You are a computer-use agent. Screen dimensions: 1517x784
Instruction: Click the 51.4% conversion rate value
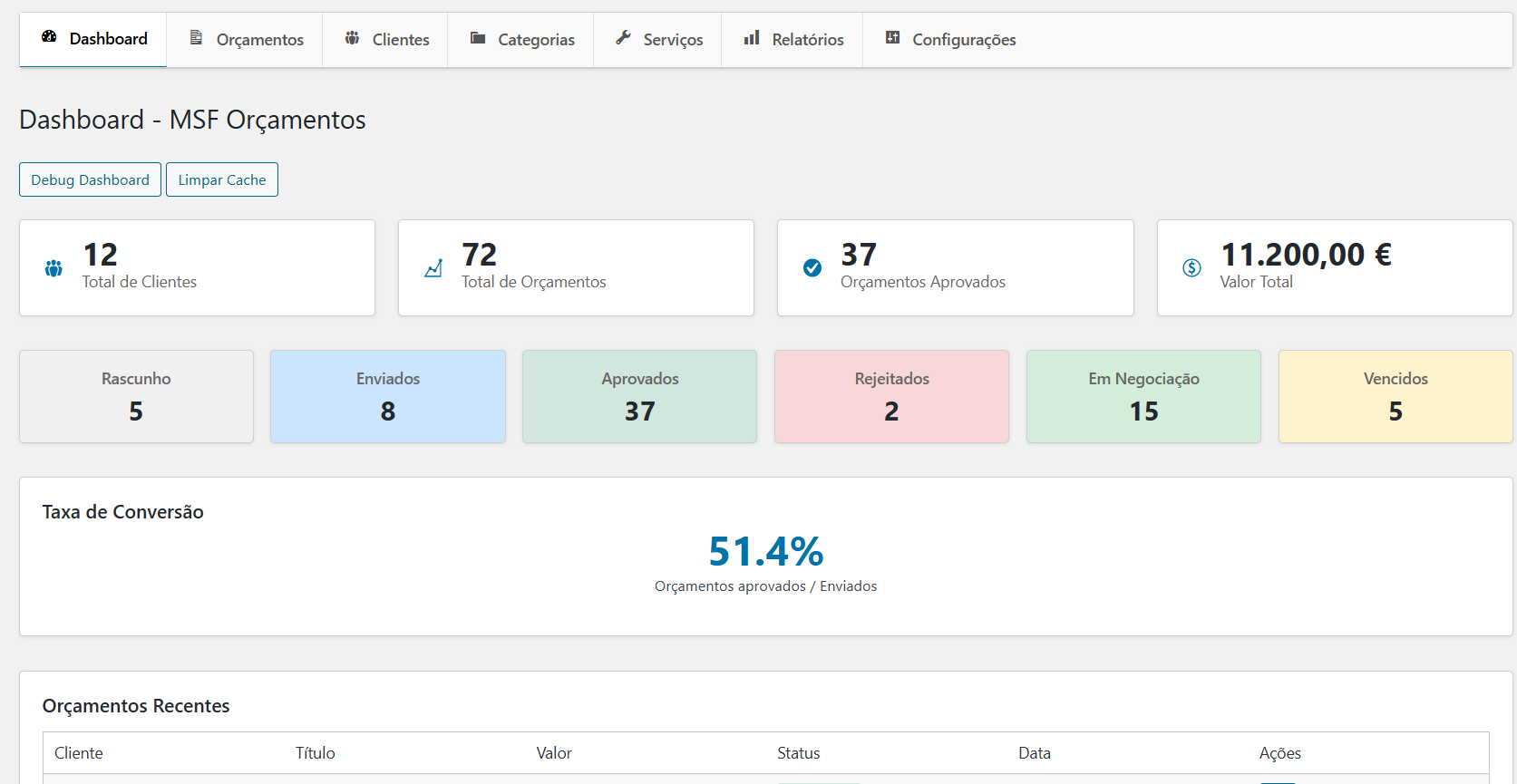click(765, 551)
